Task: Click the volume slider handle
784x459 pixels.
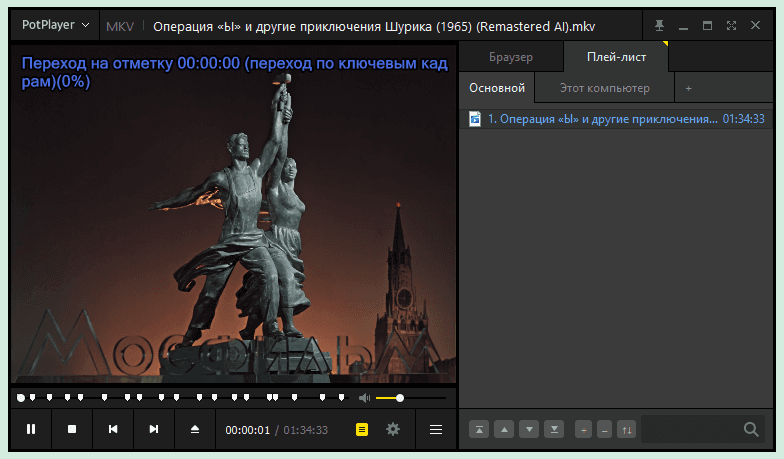Action: coord(400,398)
